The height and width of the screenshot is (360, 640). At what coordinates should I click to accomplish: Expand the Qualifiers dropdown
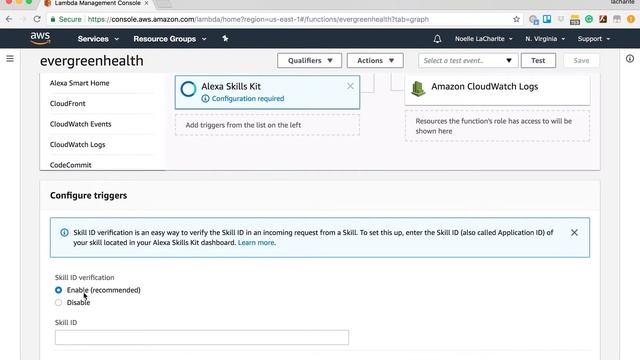coord(309,60)
